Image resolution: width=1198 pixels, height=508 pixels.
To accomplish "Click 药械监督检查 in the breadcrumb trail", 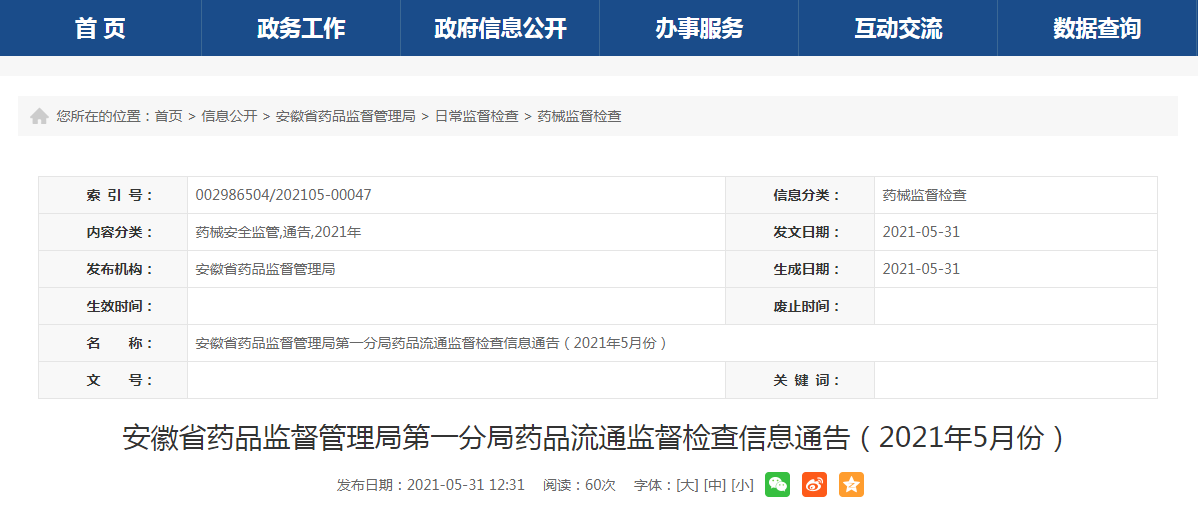I will click(x=579, y=116).
